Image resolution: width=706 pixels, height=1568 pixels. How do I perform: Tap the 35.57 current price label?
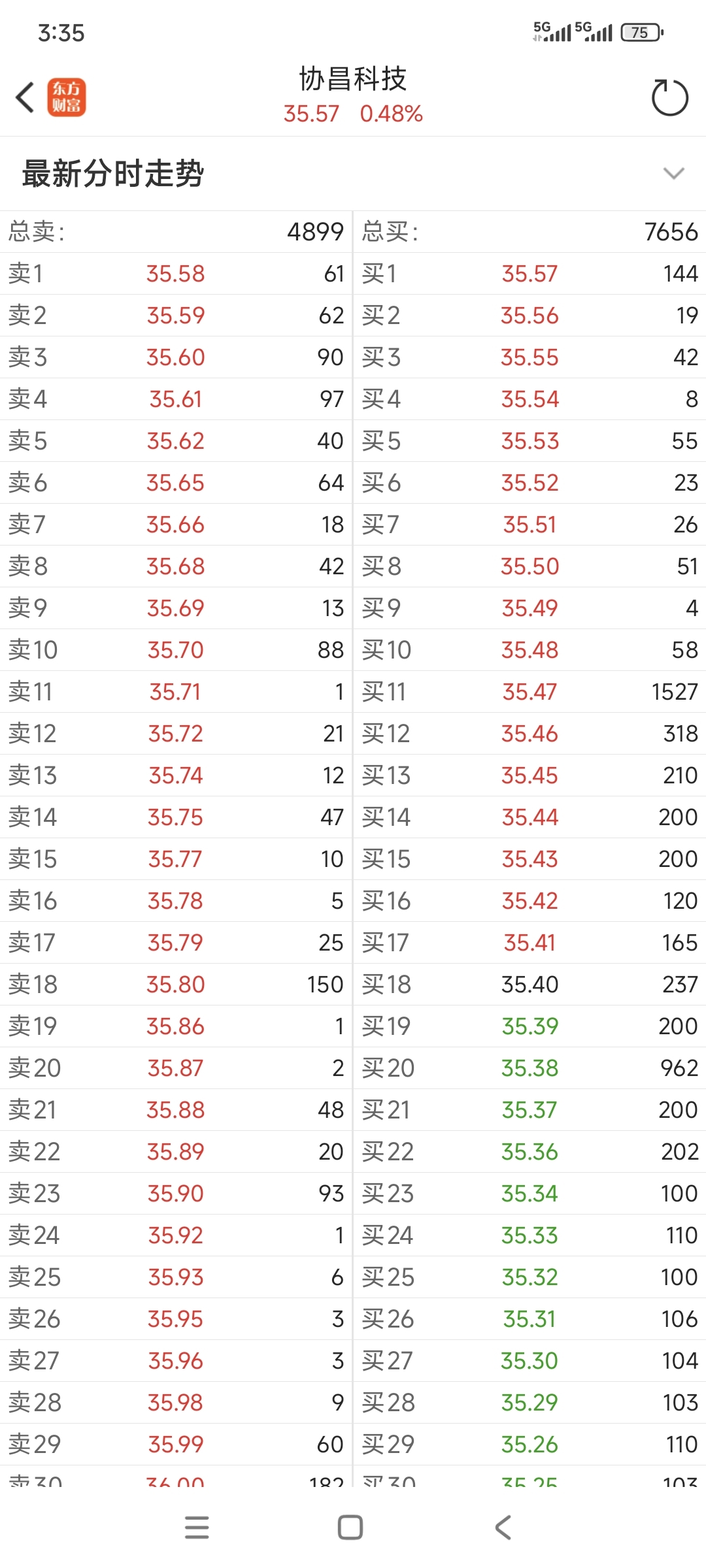(x=311, y=114)
